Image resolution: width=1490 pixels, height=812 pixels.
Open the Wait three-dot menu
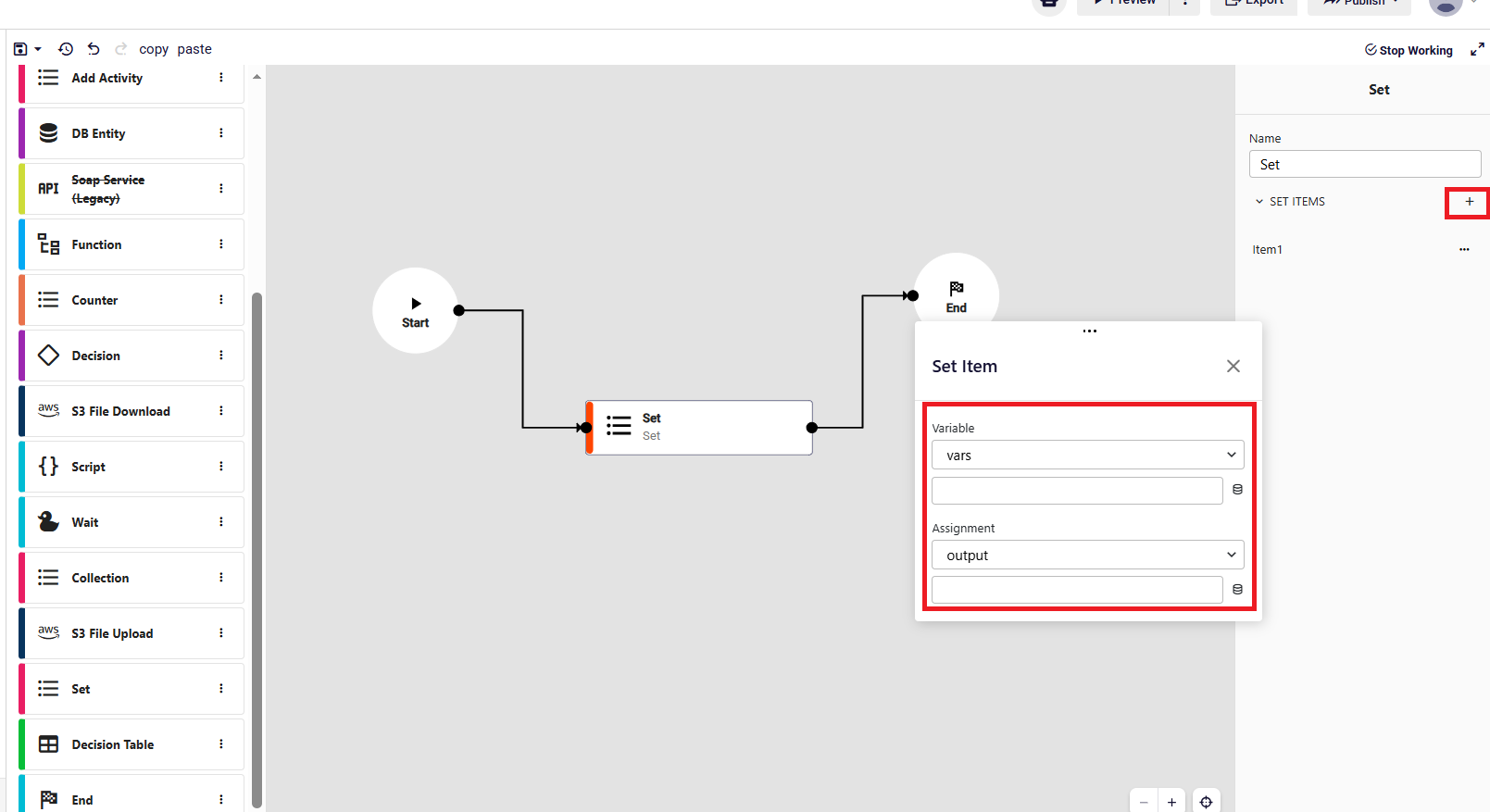pyautogui.click(x=221, y=522)
